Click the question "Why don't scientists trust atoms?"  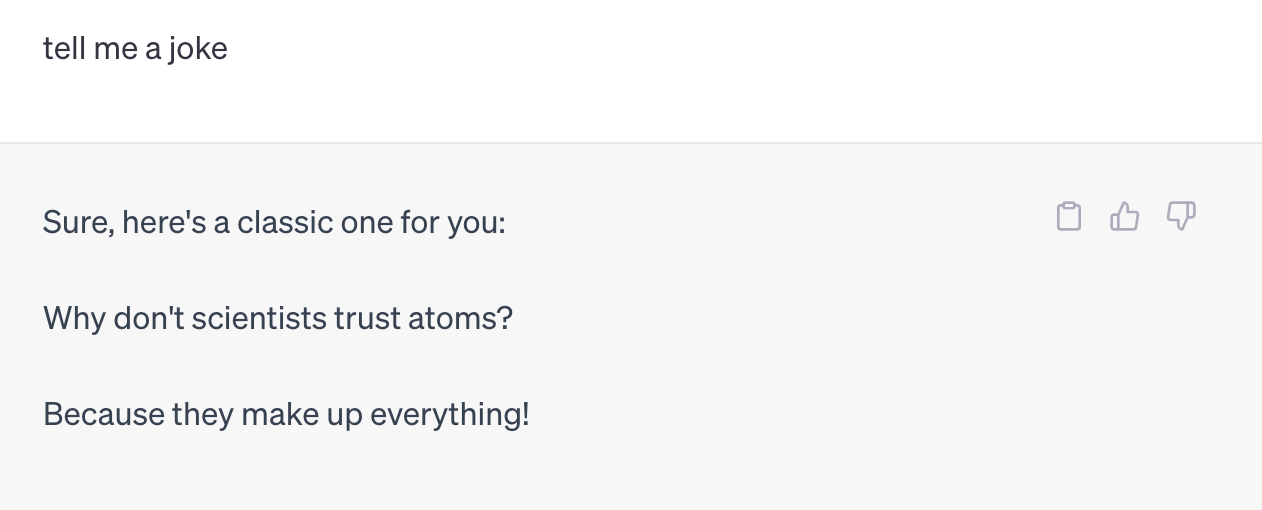point(278,318)
